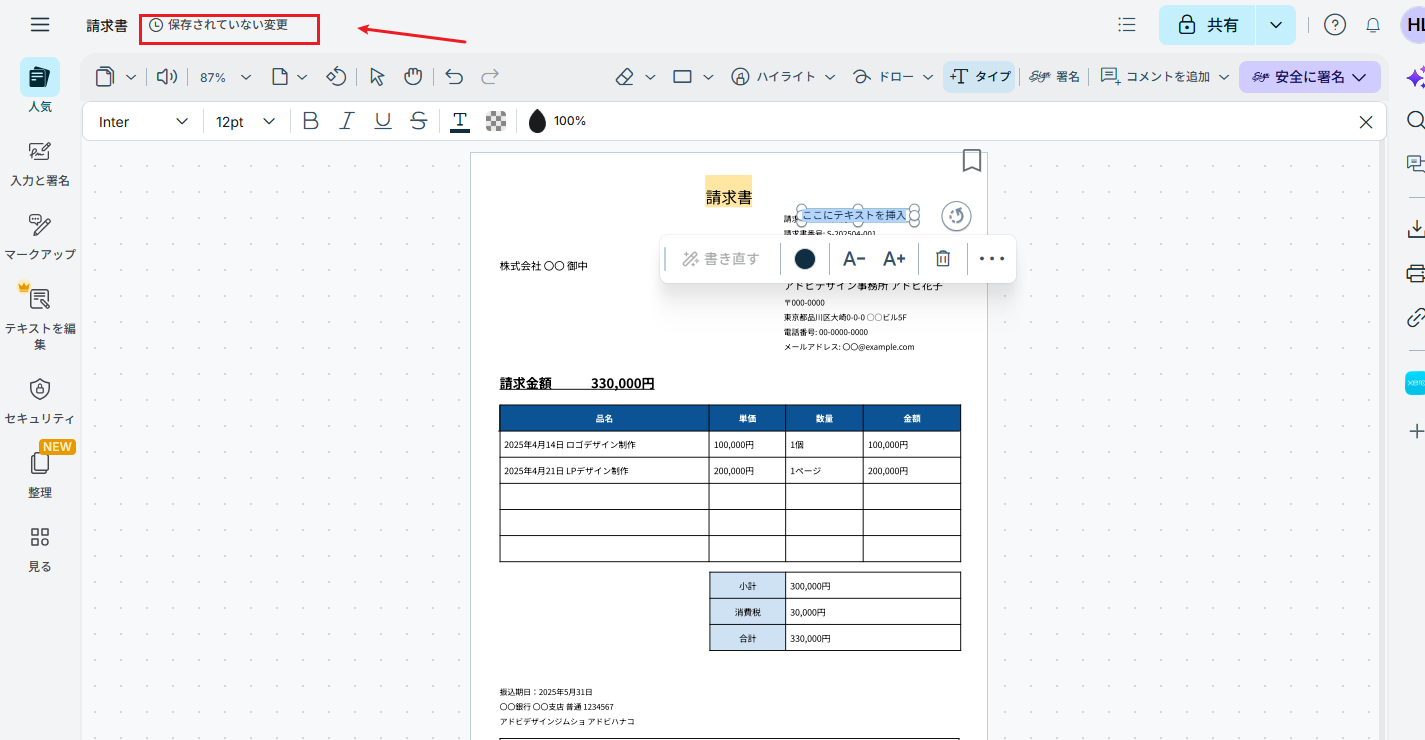This screenshot has width=1425, height=740.
Task: Expand the ハイライト options dropdown
Action: pyautogui.click(x=829, y=77)
